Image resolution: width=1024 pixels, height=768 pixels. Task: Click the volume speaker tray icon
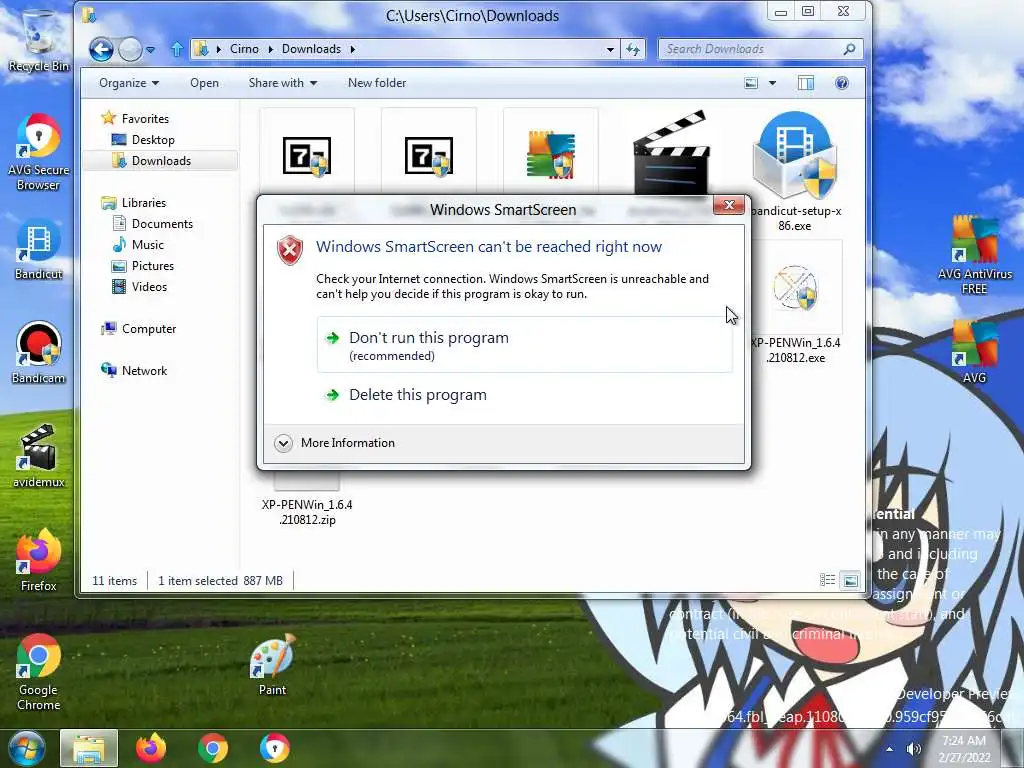[x=914, y=749]
